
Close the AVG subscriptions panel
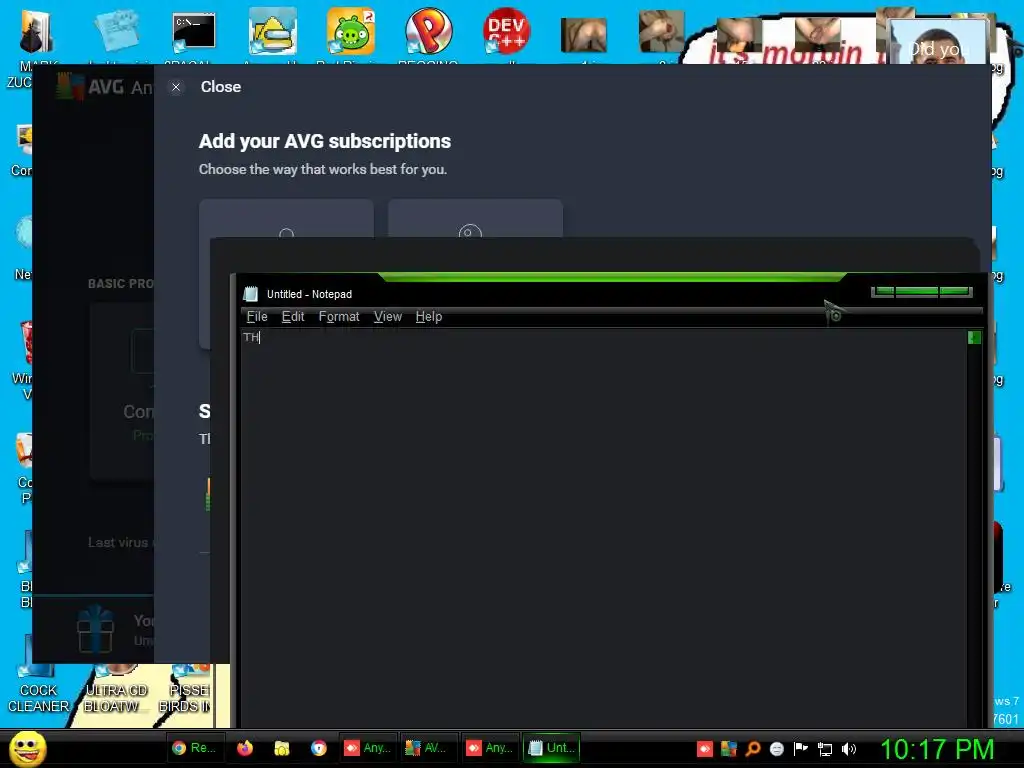pos(176,87)
